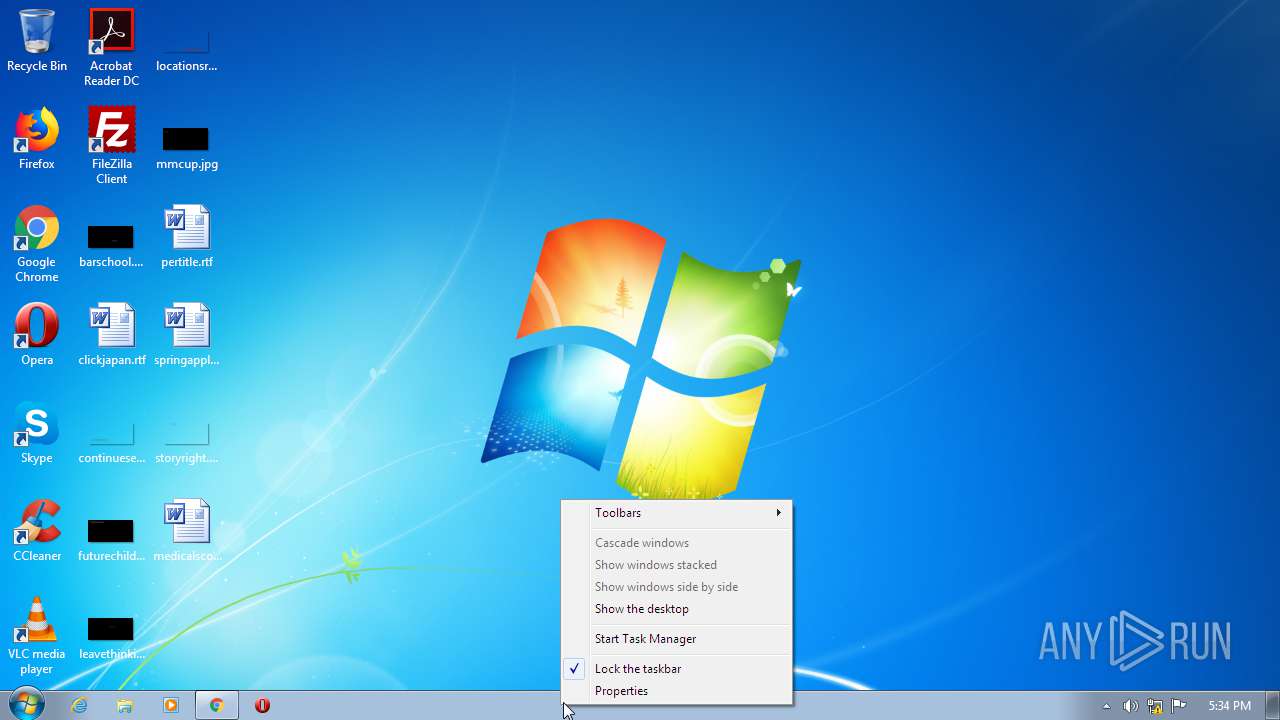Click the 5:34 PM clock
The image size is (1280, 720).
(x=1229, y=706)
